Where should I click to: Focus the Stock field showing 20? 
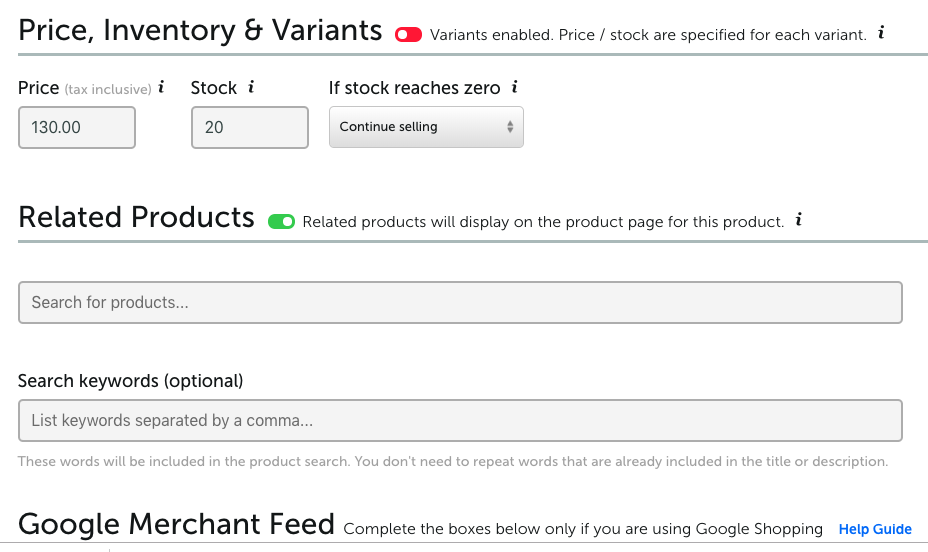point(250,127)
